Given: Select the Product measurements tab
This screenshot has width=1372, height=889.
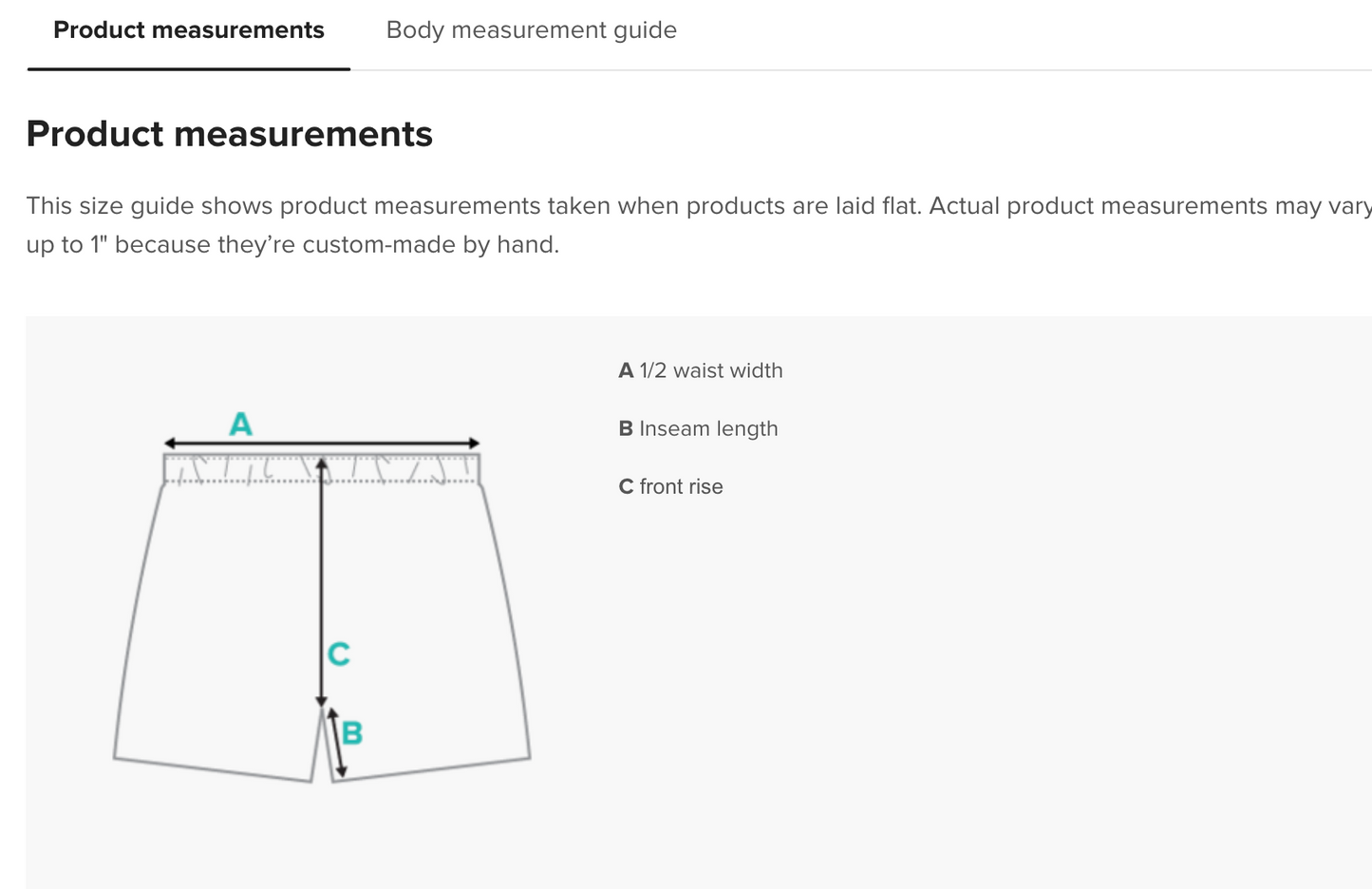Looking at the screenshot, I should click(x=189, y=30).
